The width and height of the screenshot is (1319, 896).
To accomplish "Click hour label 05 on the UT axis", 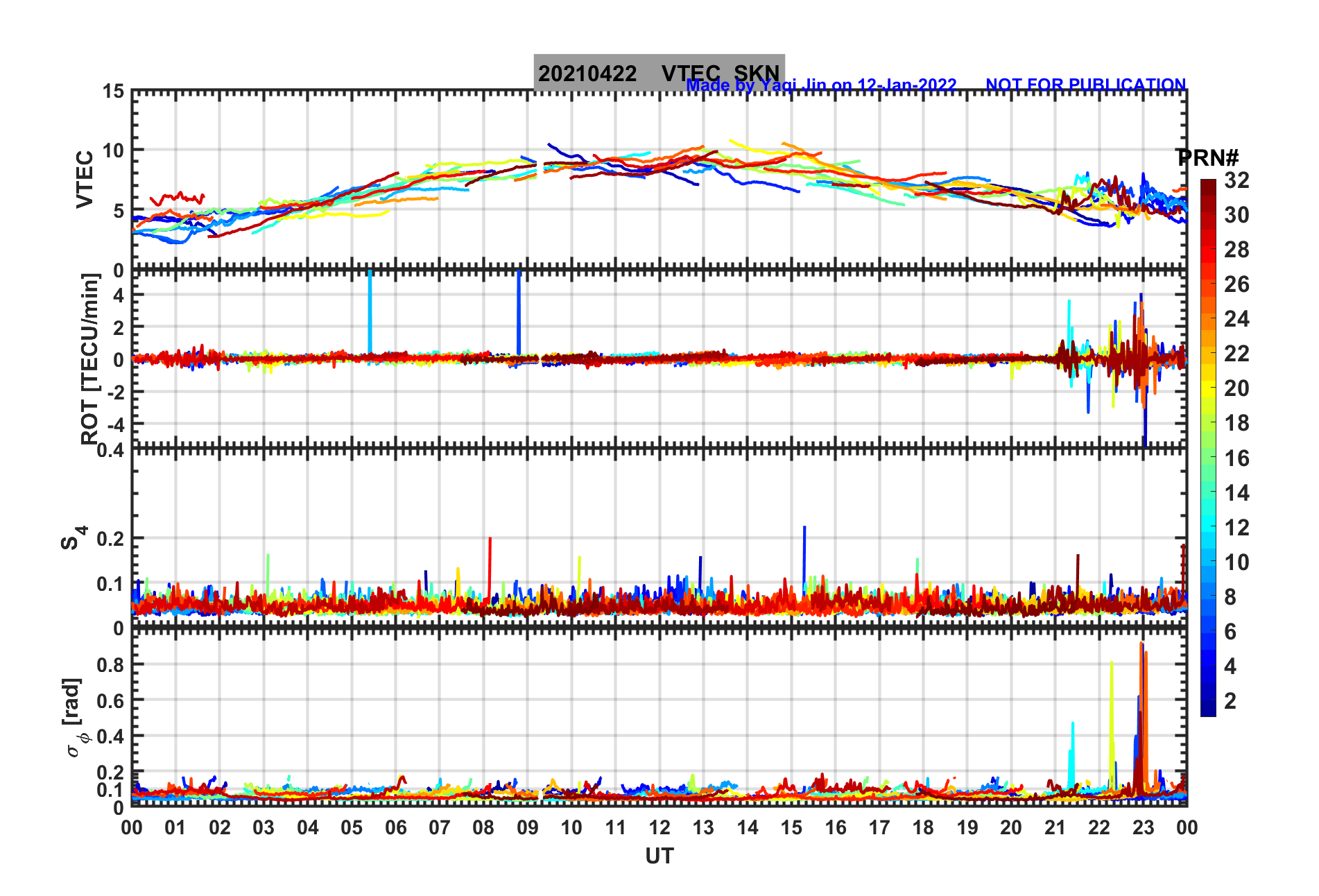I will 352,827.
